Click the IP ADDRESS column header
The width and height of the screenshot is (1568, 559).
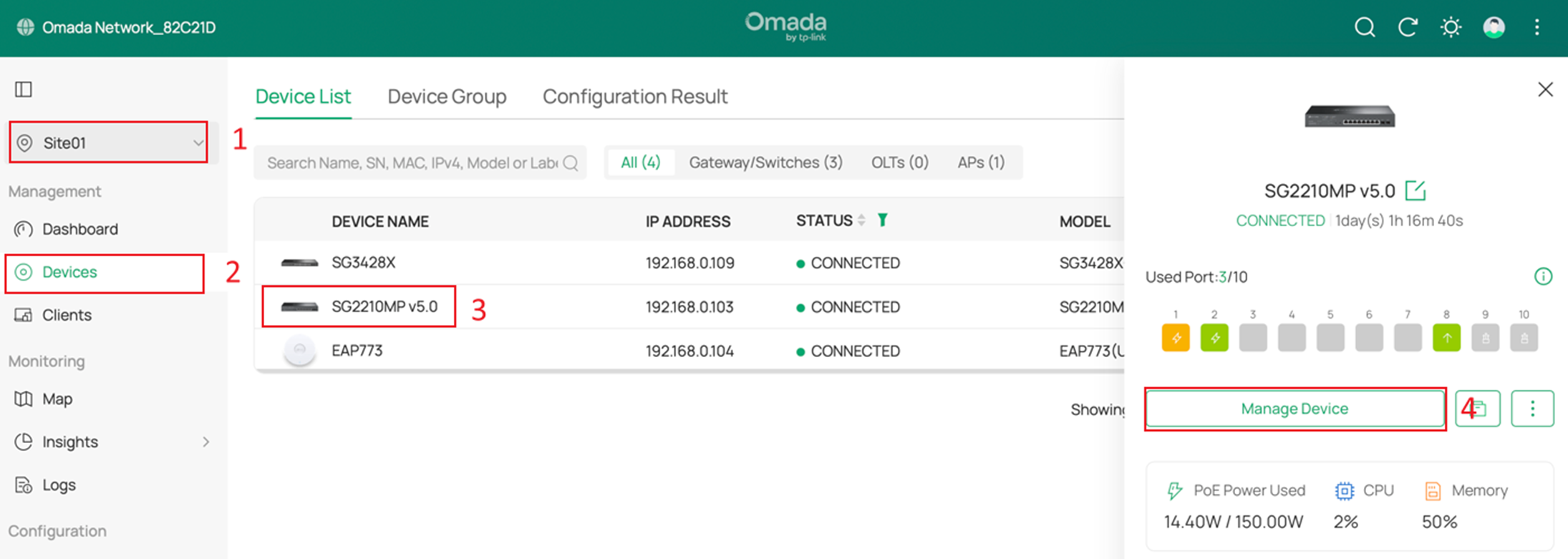coord(688,222)
